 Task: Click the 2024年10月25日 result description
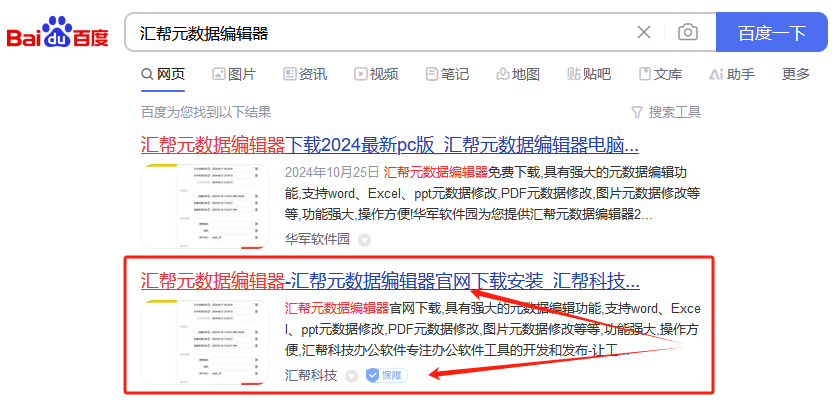click(492, 193)
